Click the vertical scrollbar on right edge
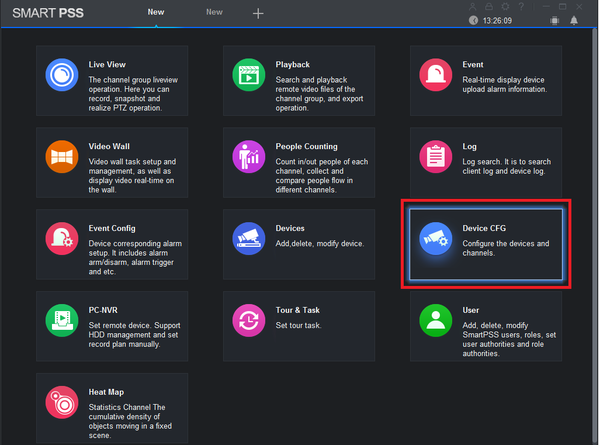Screen dimensions: 600x445 595,233
